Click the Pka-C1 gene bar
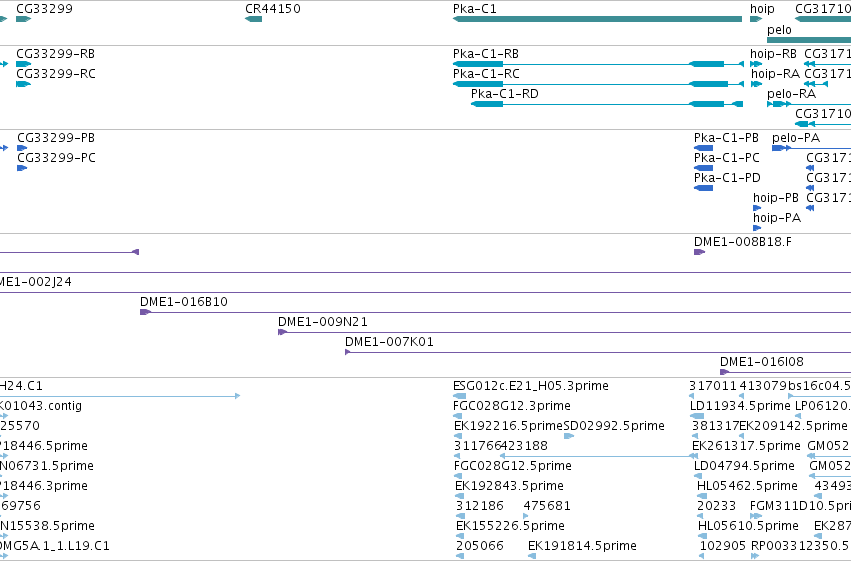 coord(597,19)
